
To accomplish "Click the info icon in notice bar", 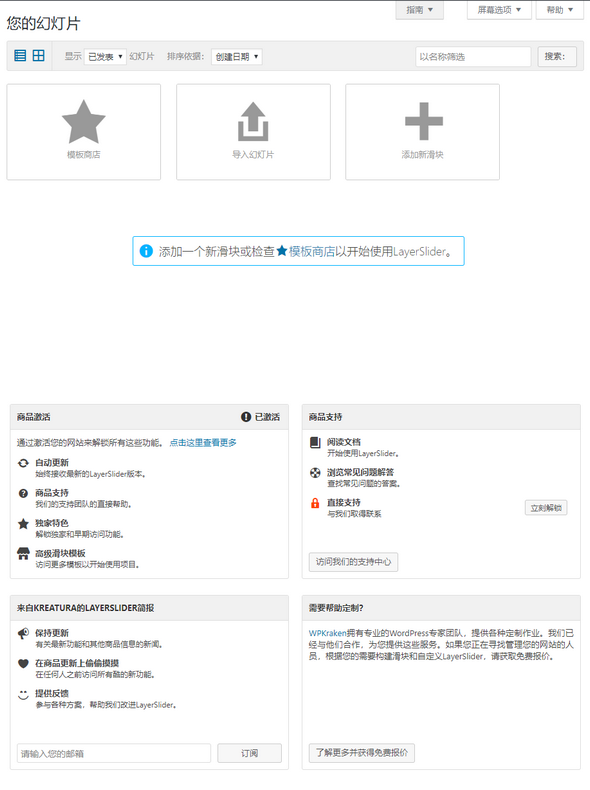I will [146, 250].
